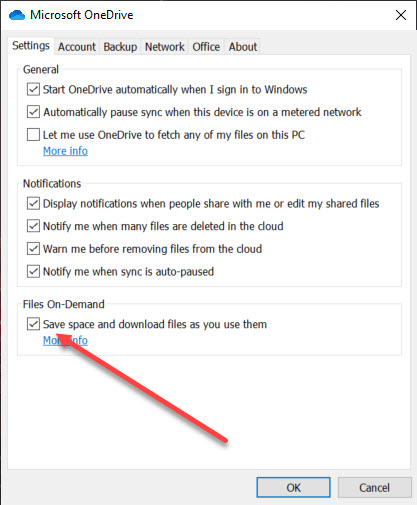Open More info link under Files On-Demand

click(x=65, y=340)
